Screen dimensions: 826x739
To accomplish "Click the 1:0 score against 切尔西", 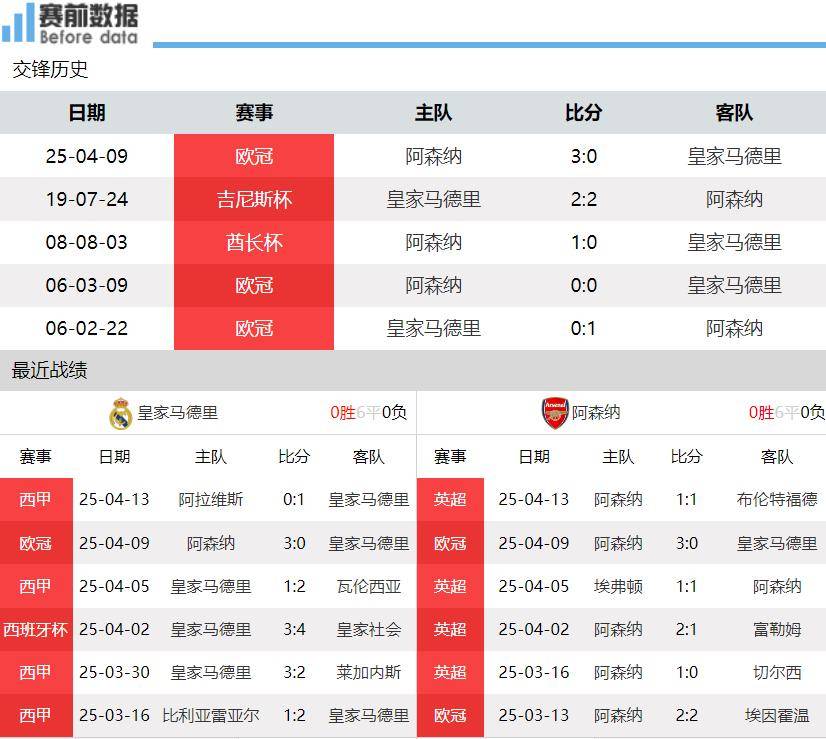I will (x=686, y=673).
